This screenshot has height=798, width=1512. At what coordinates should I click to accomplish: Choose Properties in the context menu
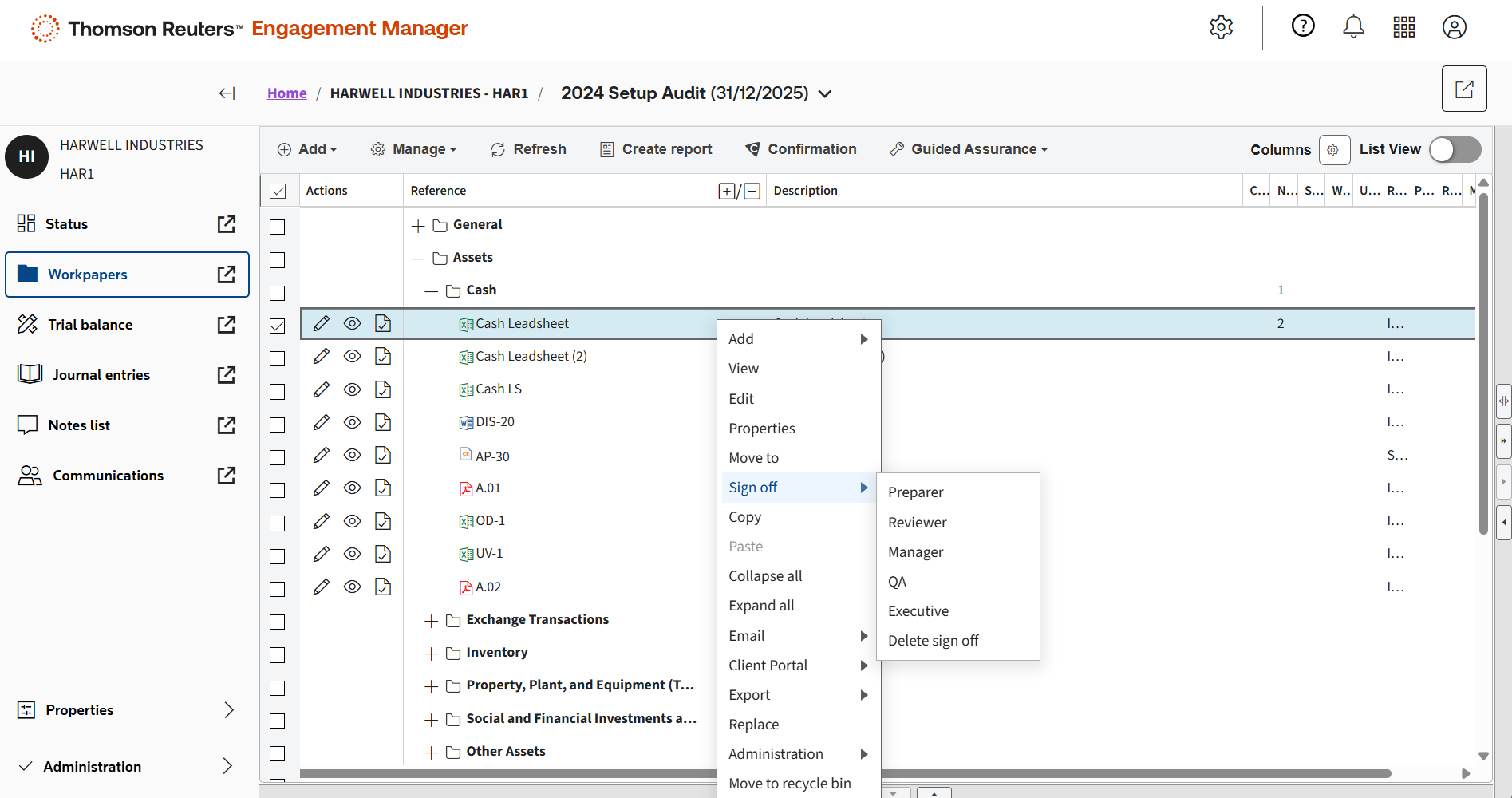point(761,429)
